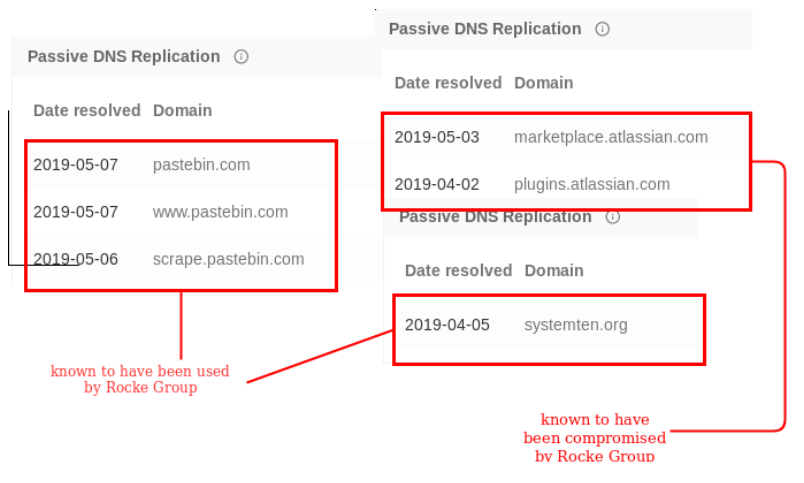Click Passive DNS Replication title above atlassian table

[x=484, y=28]
